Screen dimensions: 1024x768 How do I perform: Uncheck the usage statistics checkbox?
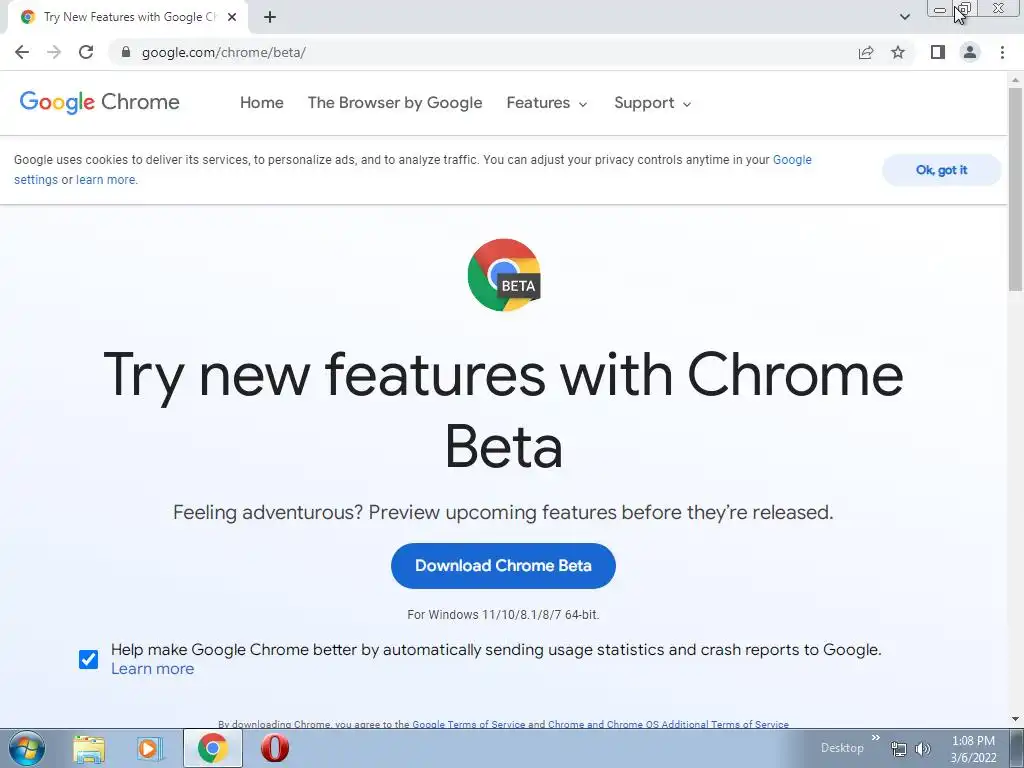click(88, 660)
